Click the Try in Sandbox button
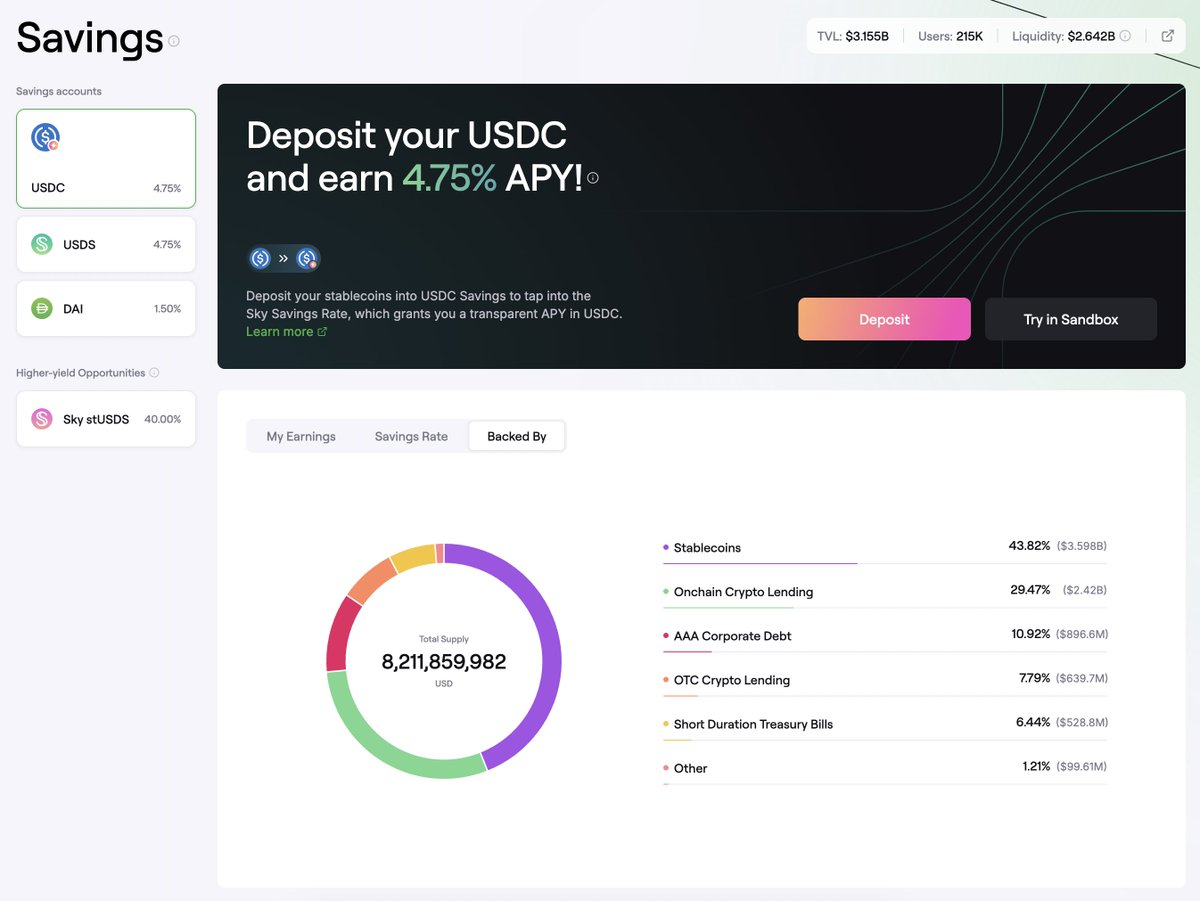Image resolution: width=1200 pixels, height=901 pixels. click(1070, 319)
